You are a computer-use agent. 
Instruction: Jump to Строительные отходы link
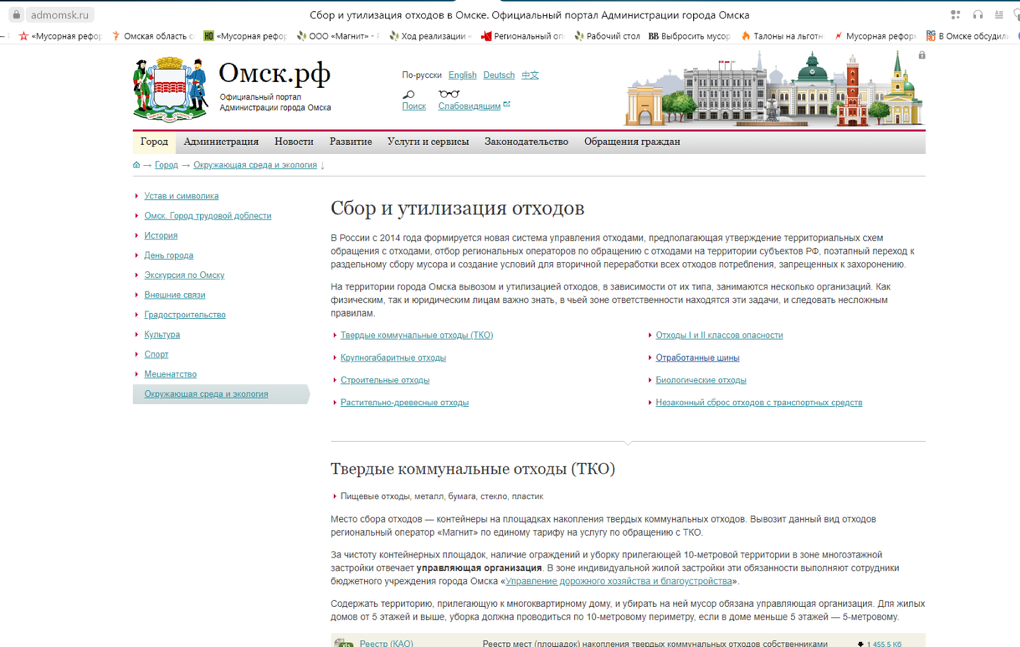pyautogui.click(x=384, y=380)
